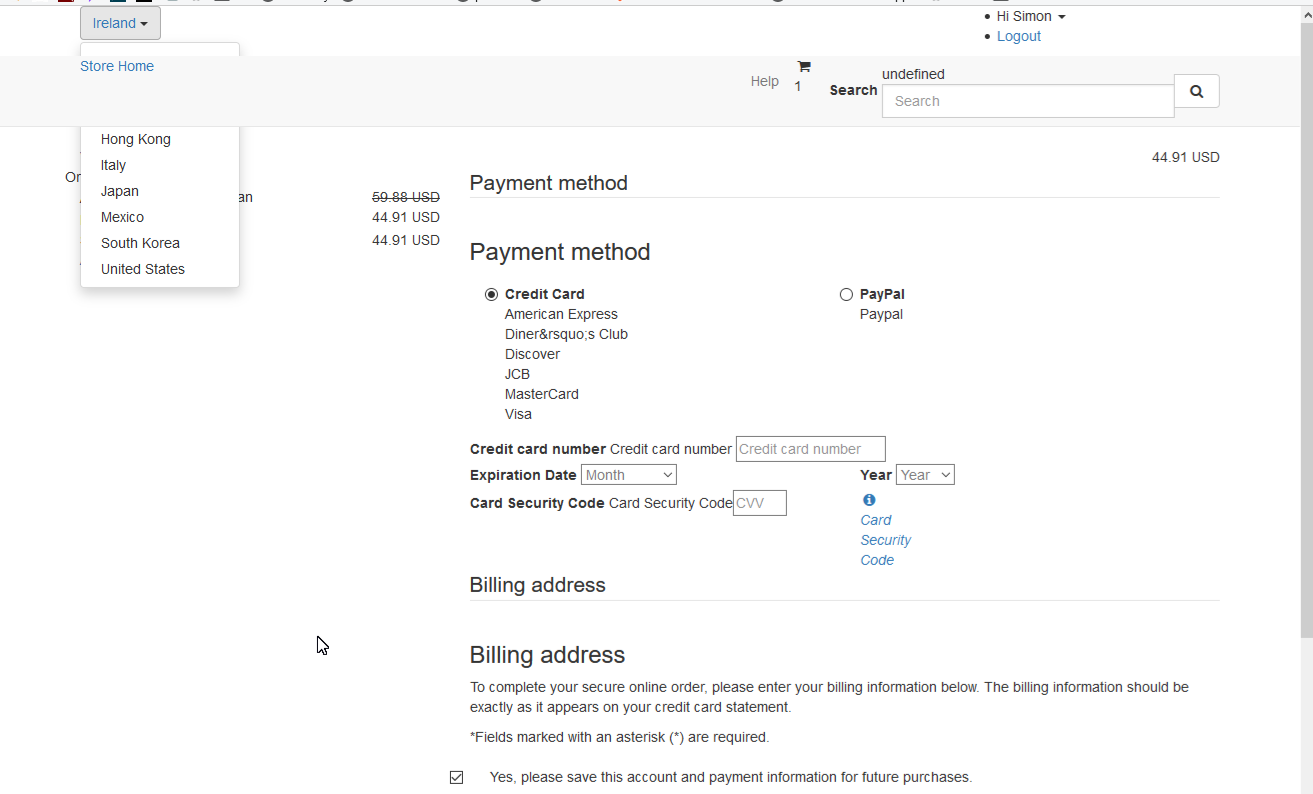Open the expiration Year dropdown
The height and width of the screenshot is (794, 1313).
click(x=925, y=475)
